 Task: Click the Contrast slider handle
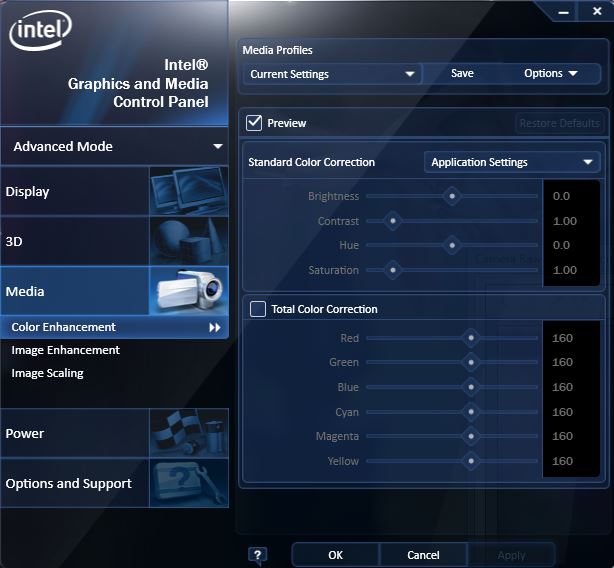tap(393, 221)
